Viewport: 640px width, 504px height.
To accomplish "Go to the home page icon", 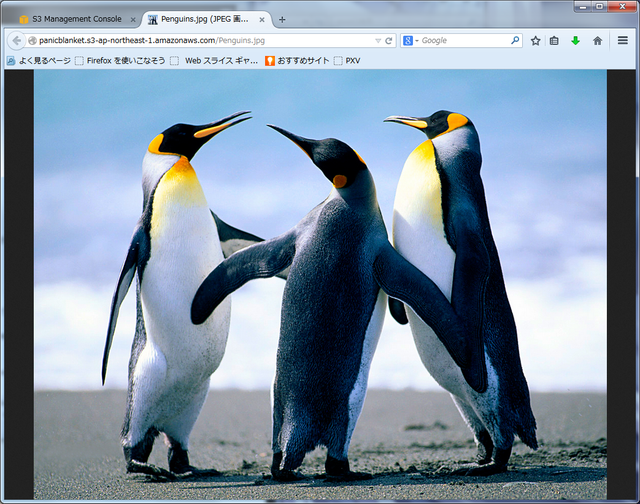I will click(x=598, y=40).
